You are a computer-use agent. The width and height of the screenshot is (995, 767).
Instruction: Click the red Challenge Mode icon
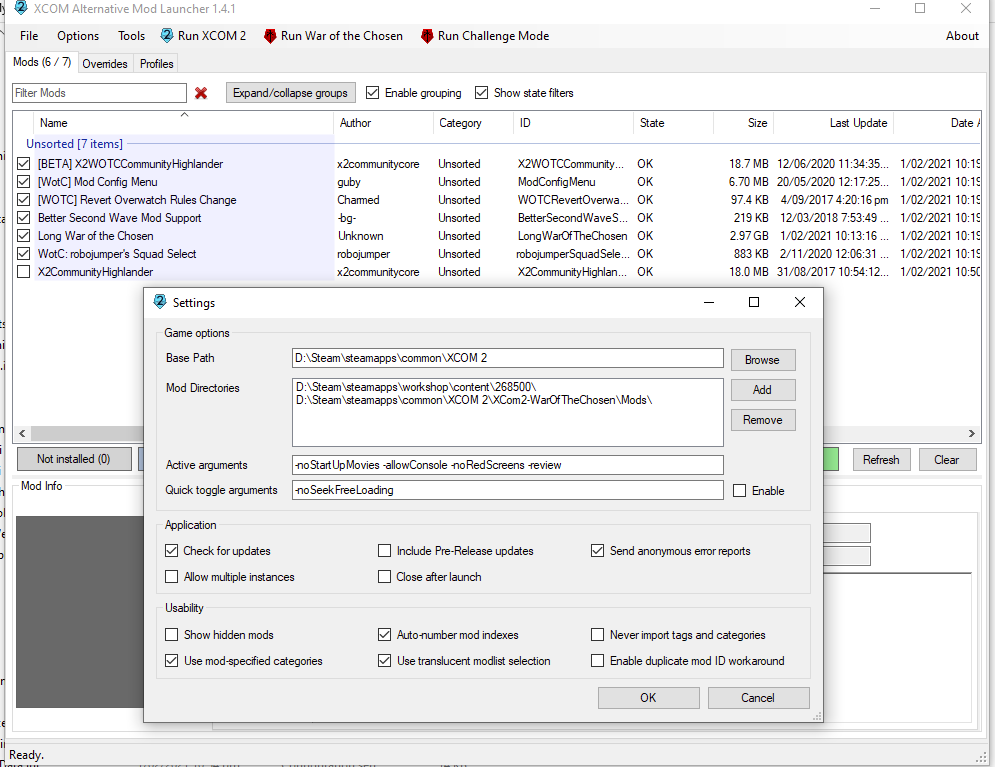pos(427,36)
